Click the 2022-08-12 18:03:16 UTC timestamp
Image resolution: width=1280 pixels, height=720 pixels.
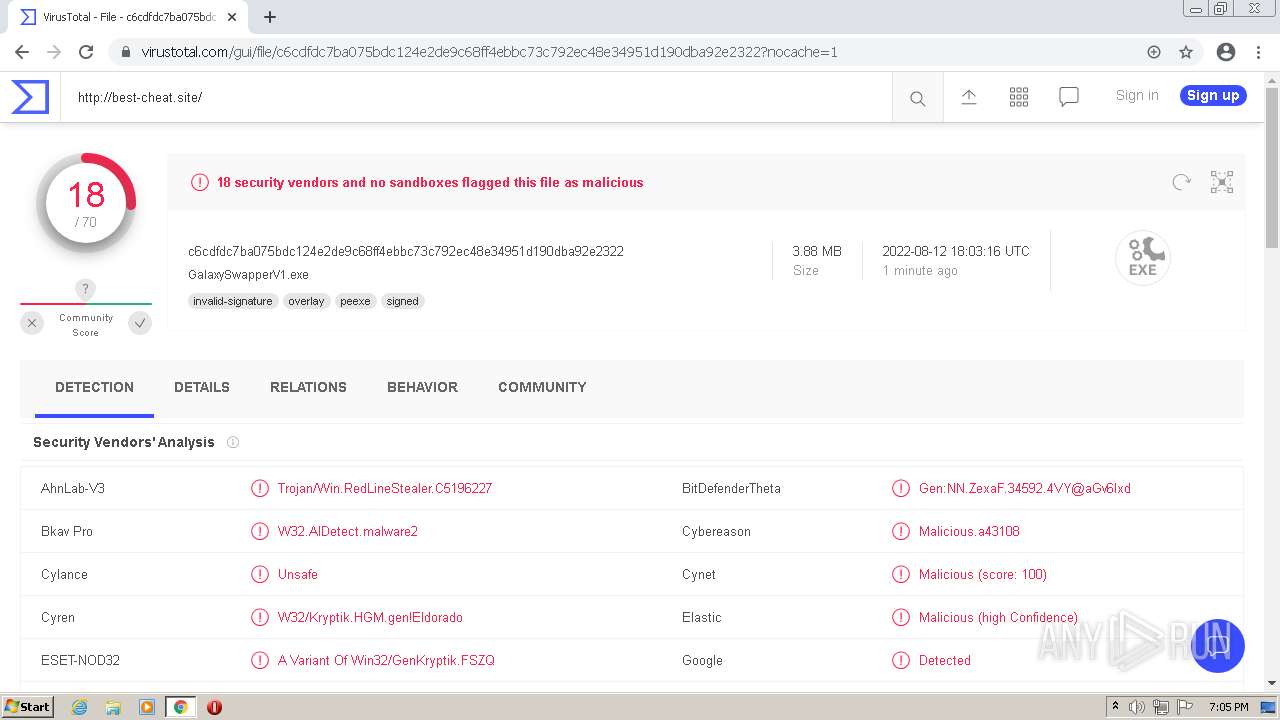[x=955, y=251]
